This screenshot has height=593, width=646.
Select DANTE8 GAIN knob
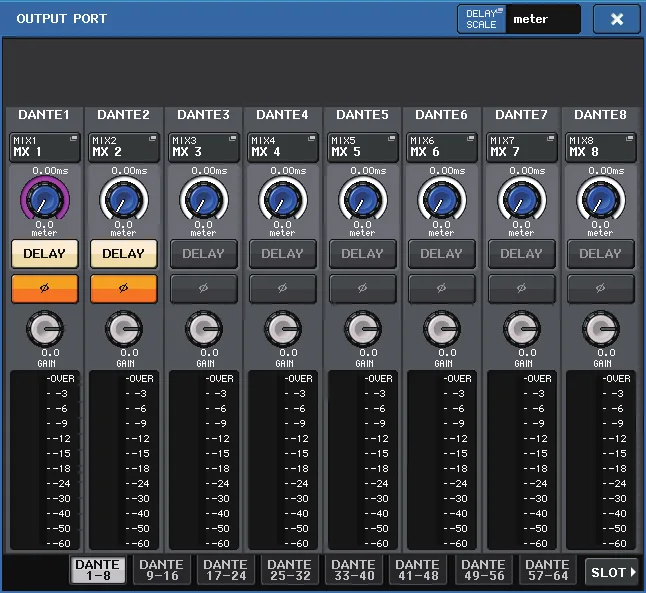click(x=601, y=328)
